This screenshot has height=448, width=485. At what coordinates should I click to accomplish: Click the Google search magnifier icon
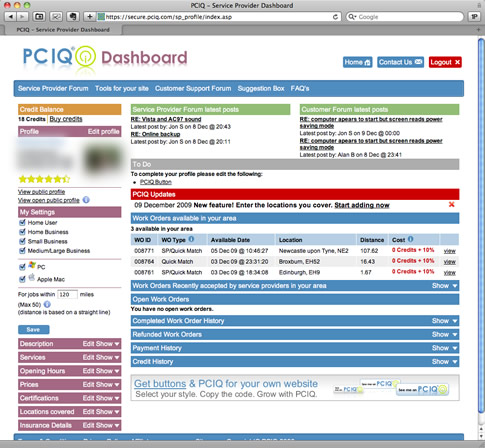[x=351, y=17]
